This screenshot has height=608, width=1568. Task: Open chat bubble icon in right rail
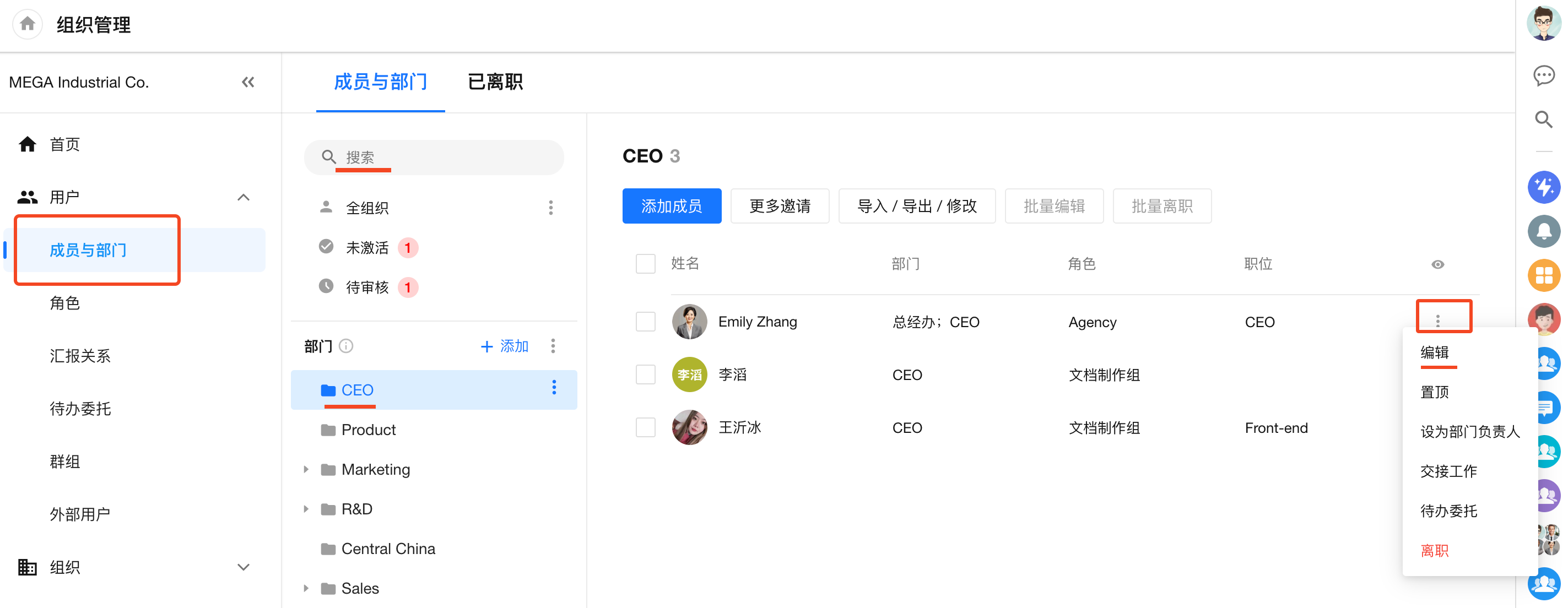tap(1543, 75)
